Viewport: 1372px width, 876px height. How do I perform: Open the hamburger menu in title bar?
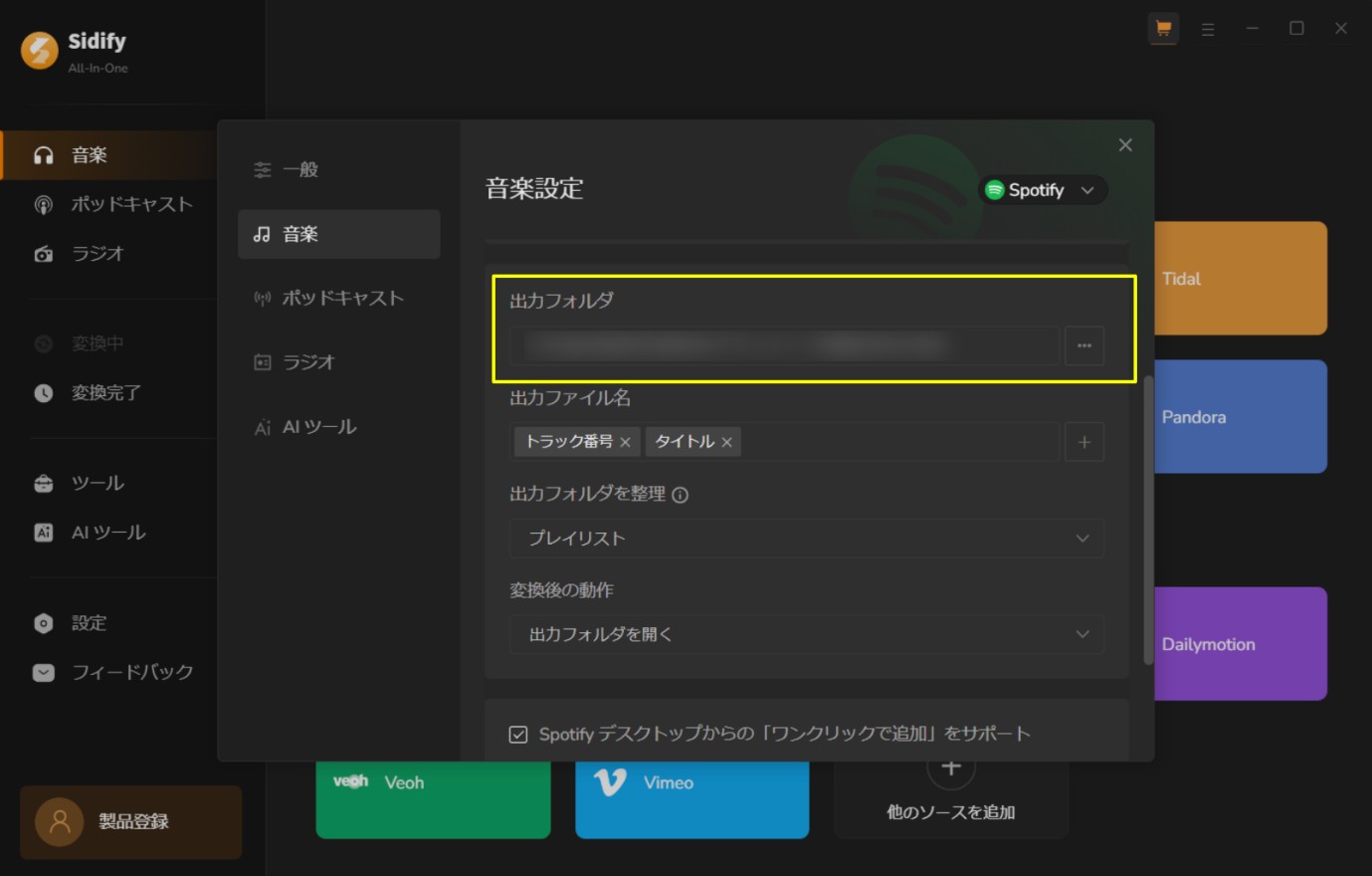click(1208, 30)
